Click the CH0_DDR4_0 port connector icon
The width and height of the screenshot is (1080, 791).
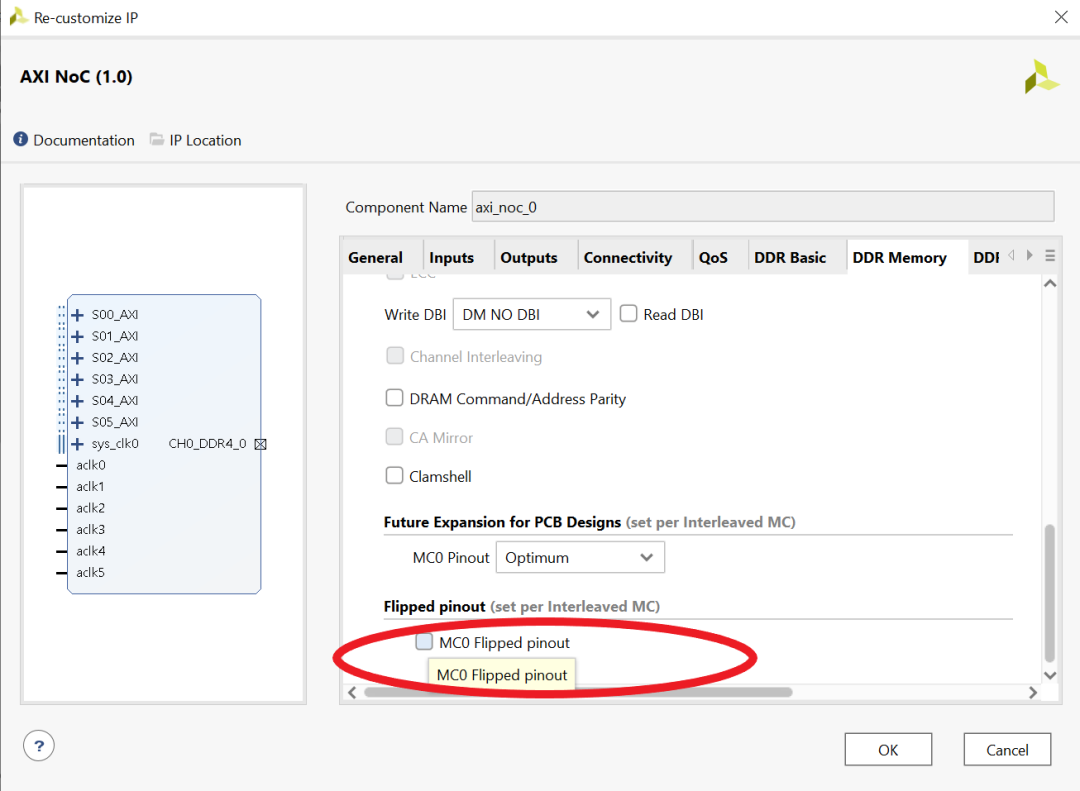click(260, 444)
